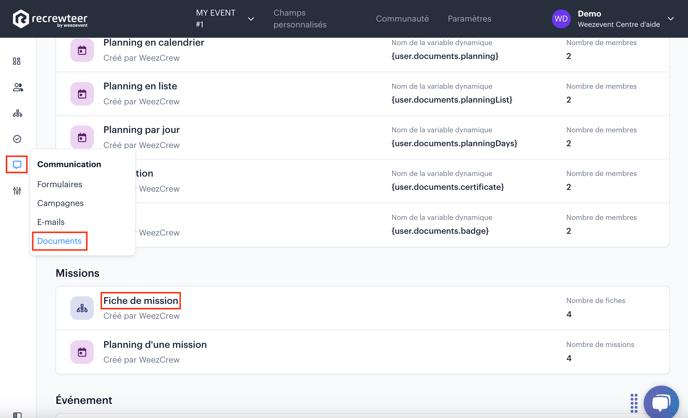The image size is (688, 418).
Task: Click variable {user.documents.planningDays}
Action: coord(454,143)
